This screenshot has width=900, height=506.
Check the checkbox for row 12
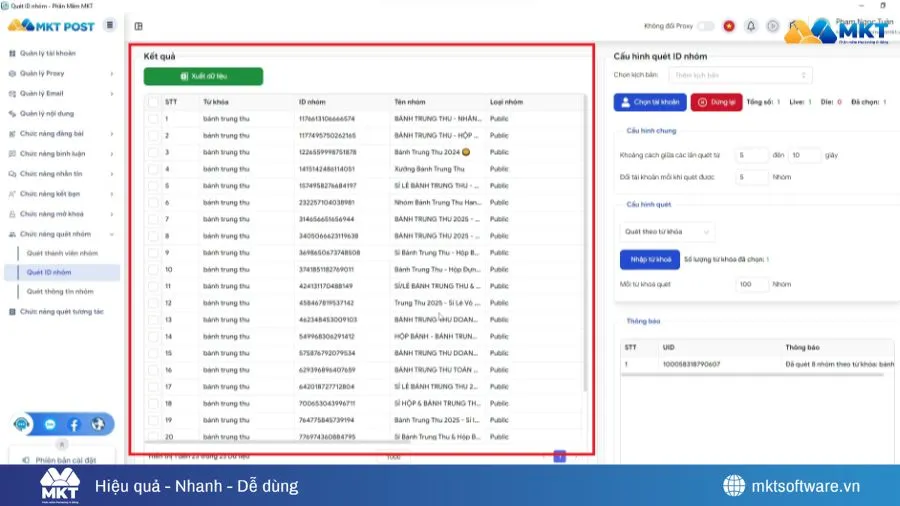pos(153,303)
